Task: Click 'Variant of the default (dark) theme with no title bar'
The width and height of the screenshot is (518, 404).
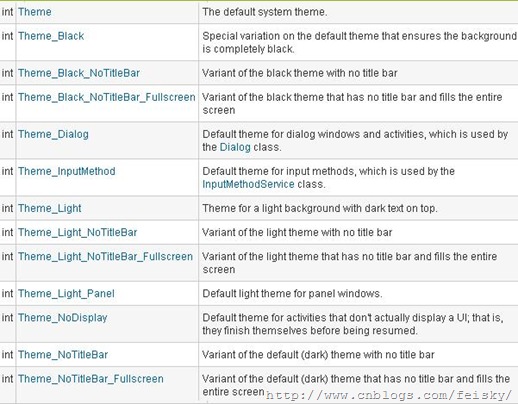Action: click(318, 355)
